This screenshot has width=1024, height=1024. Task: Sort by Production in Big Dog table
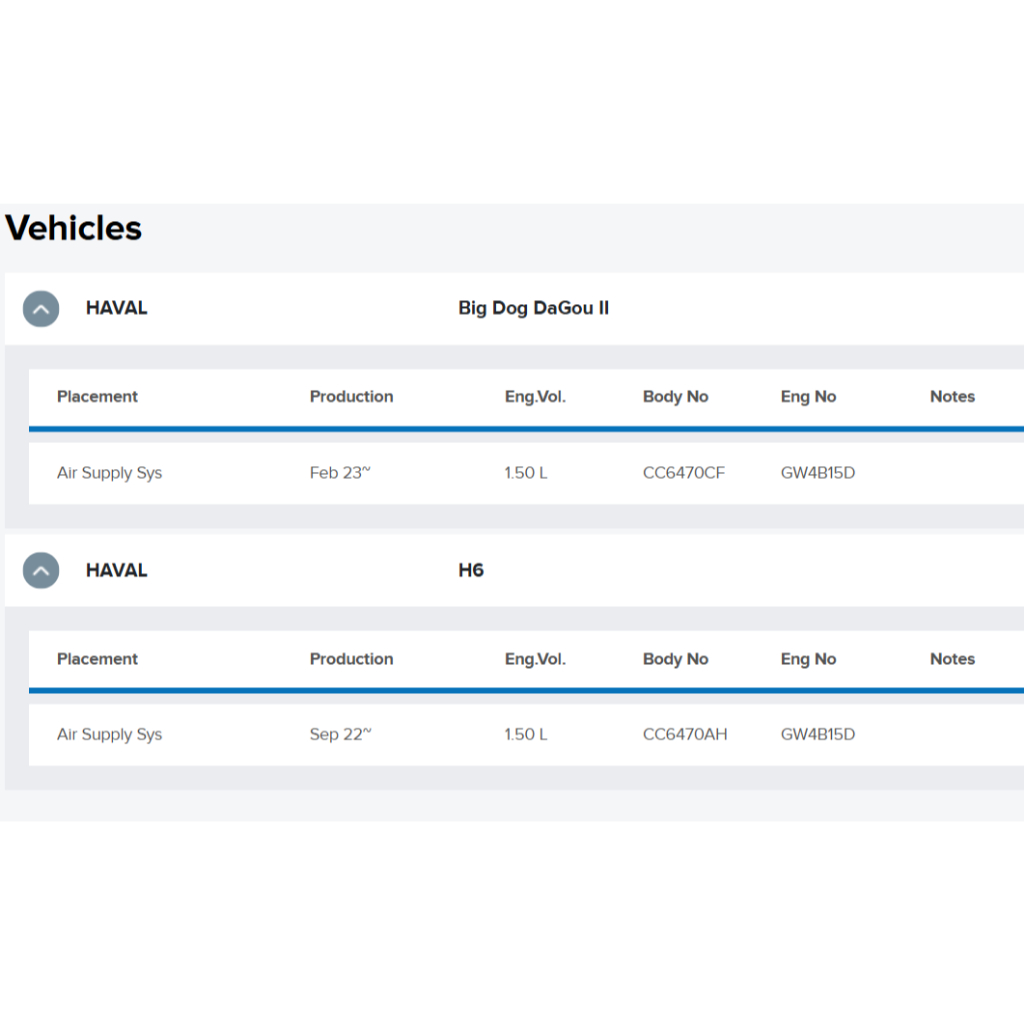351,397
